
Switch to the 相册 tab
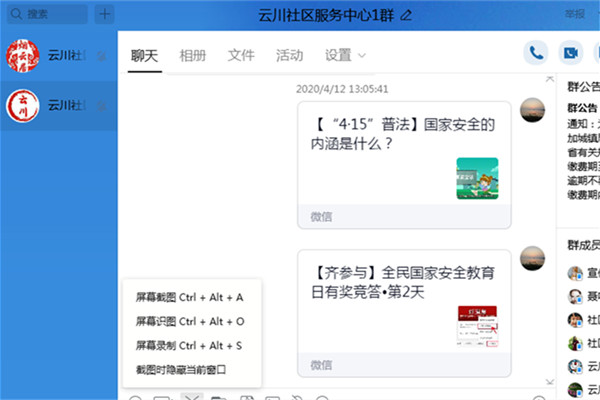(x=193, y=55)
